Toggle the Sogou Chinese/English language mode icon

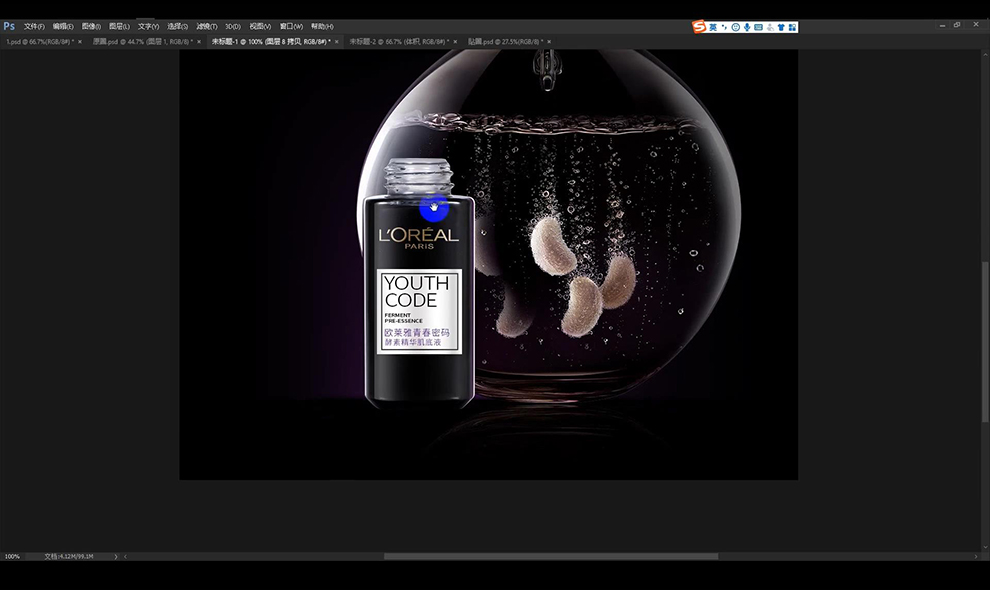tap(713, 27)
